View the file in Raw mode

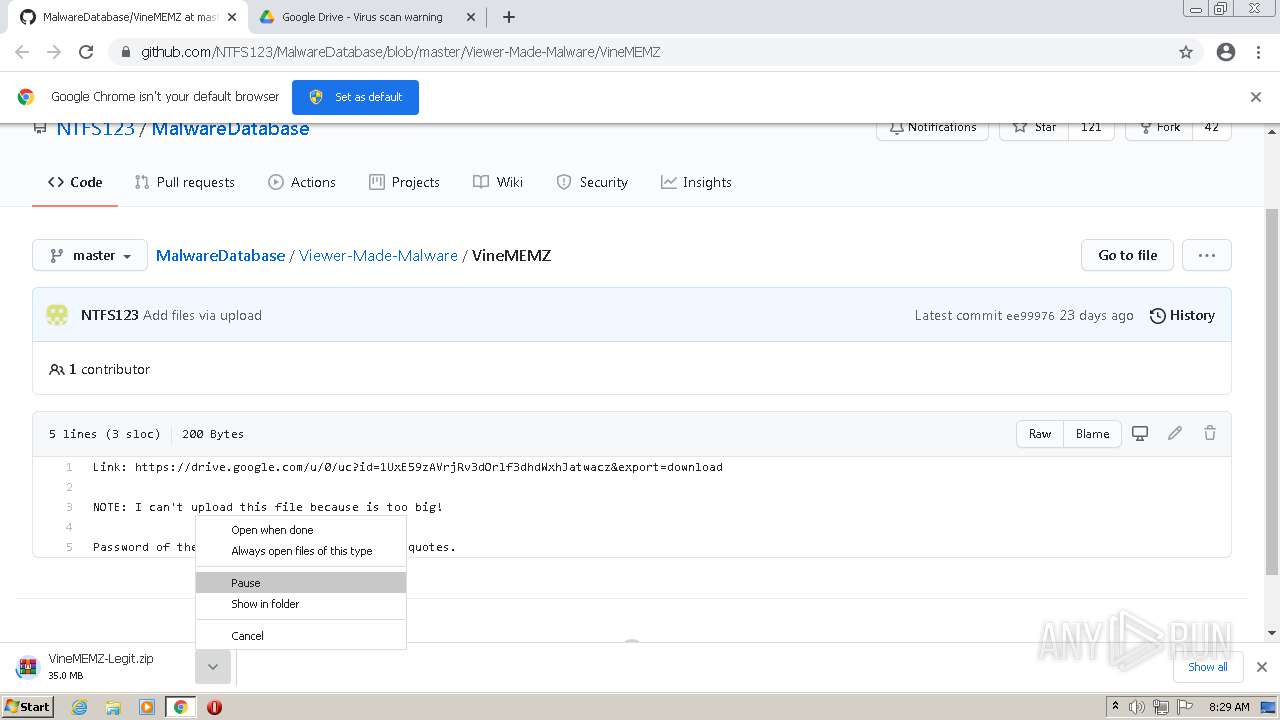point(1040,434)
